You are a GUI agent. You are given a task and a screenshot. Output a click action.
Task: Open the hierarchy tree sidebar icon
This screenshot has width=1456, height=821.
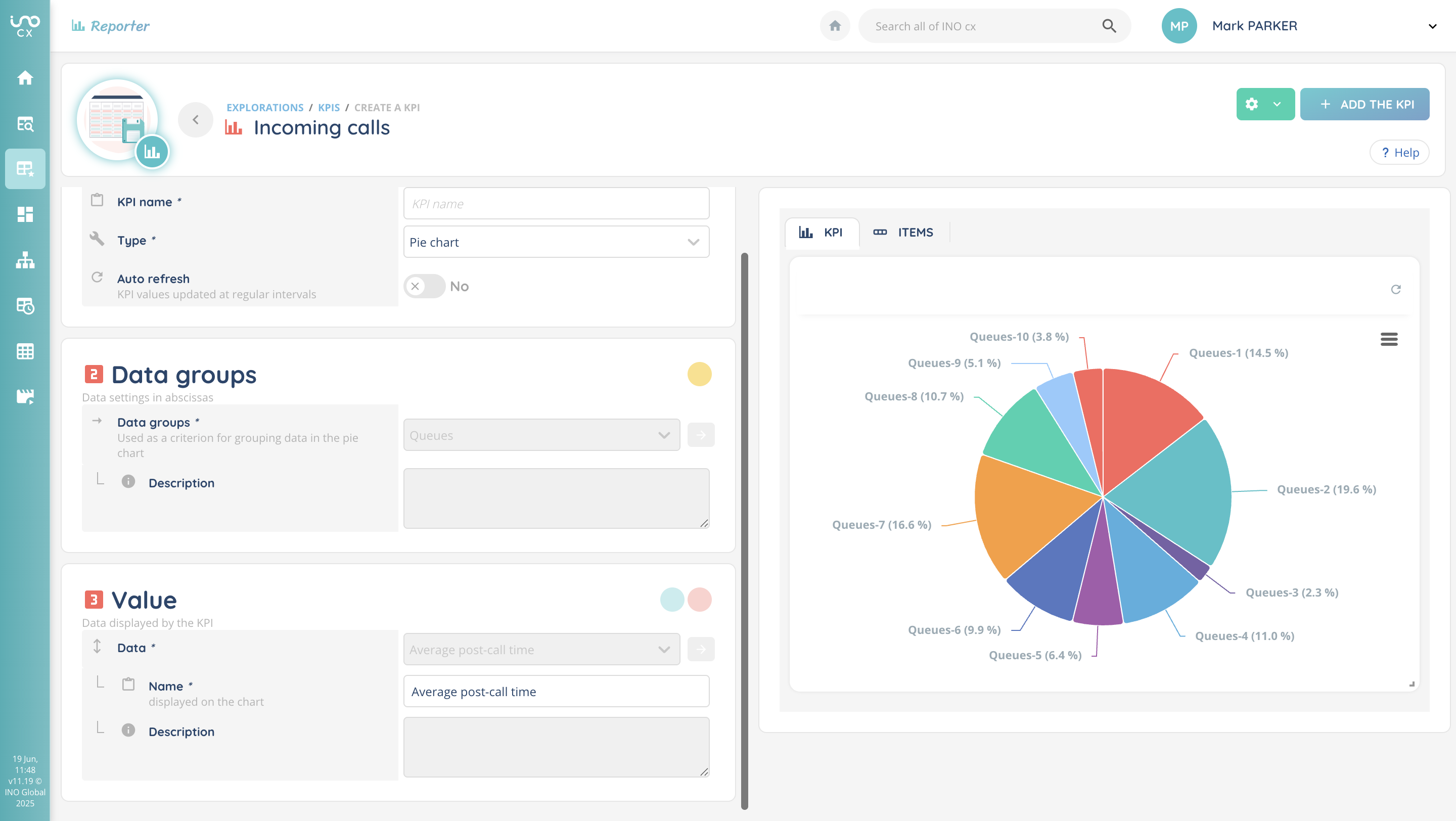pyautogui.click(x=25, y=260)
